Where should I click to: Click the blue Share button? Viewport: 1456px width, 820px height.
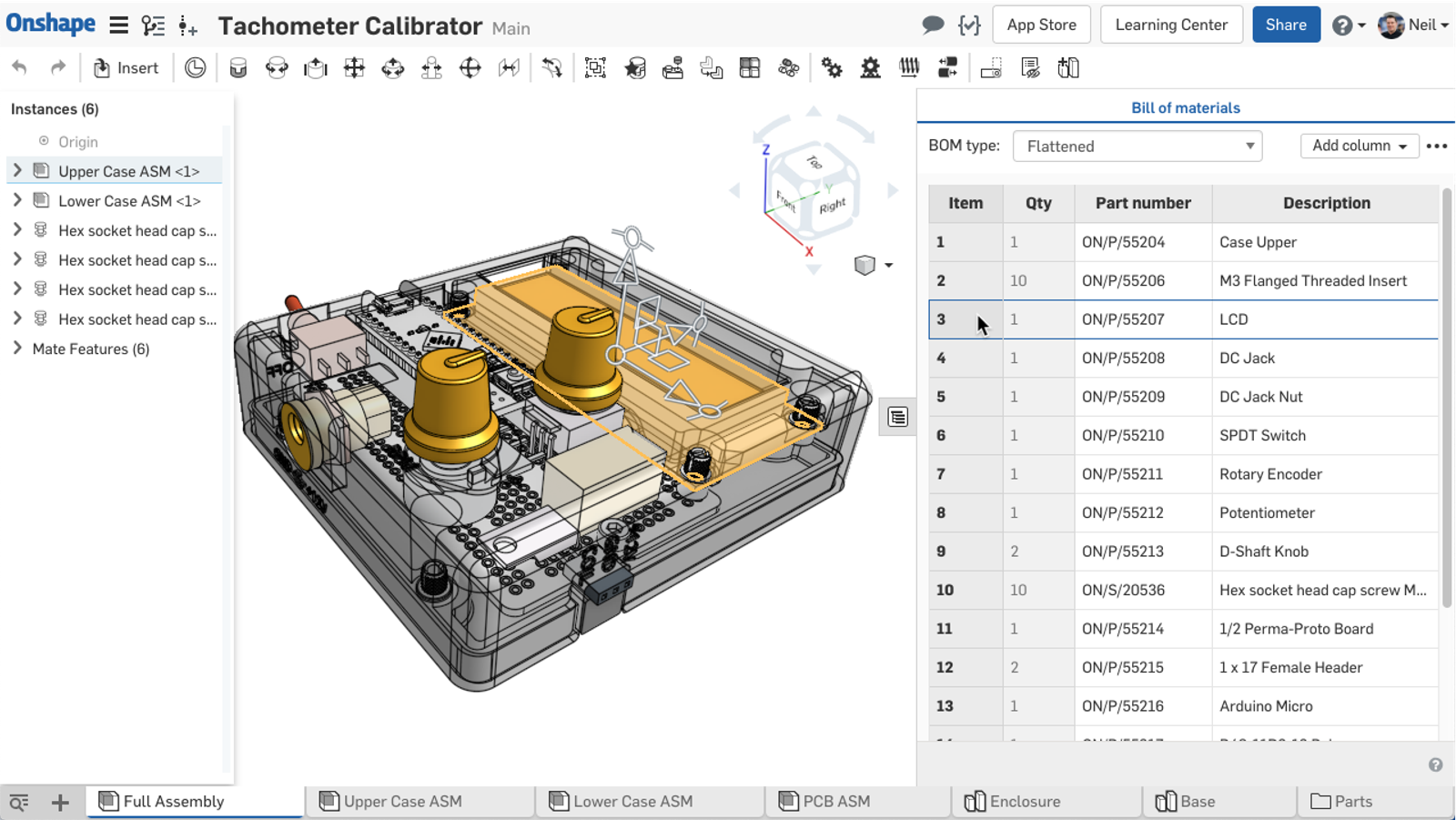[1285, 25]
